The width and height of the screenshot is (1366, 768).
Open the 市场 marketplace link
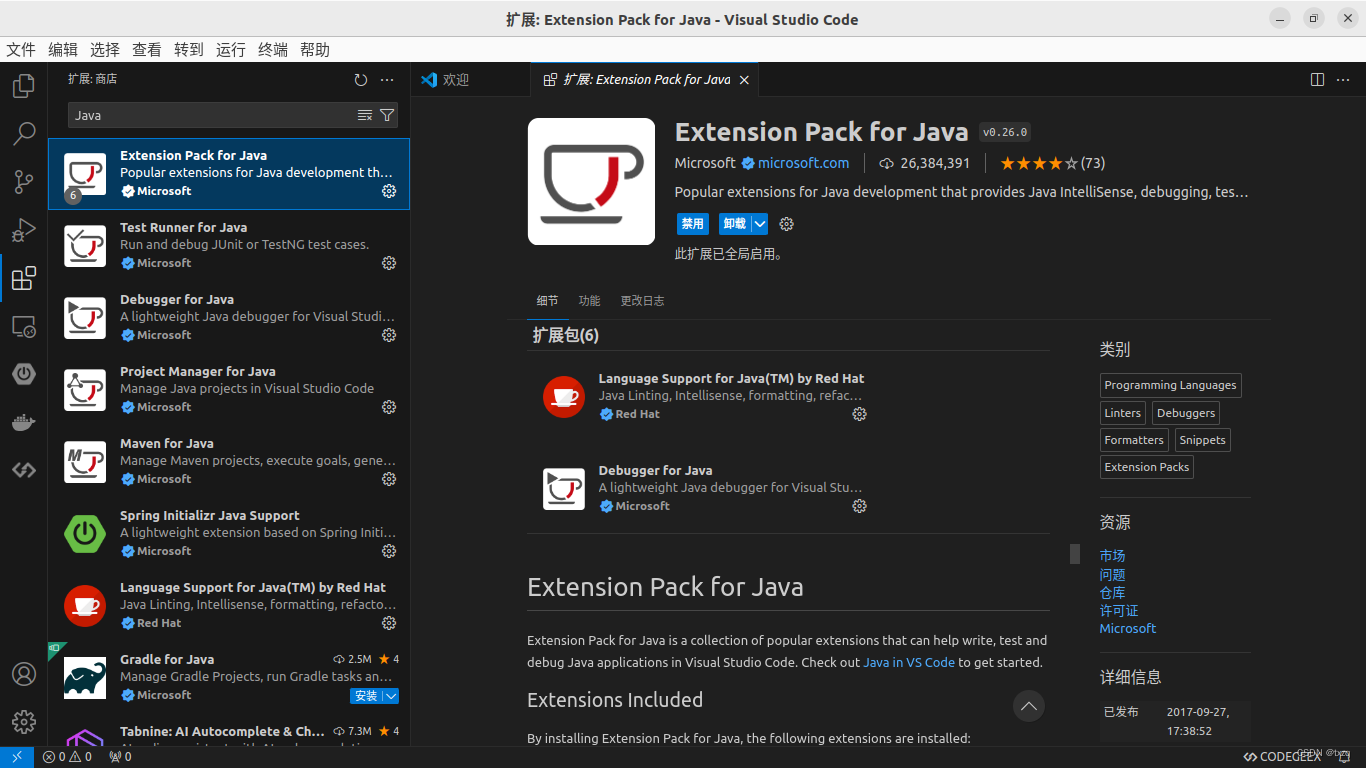[1112, 556]
